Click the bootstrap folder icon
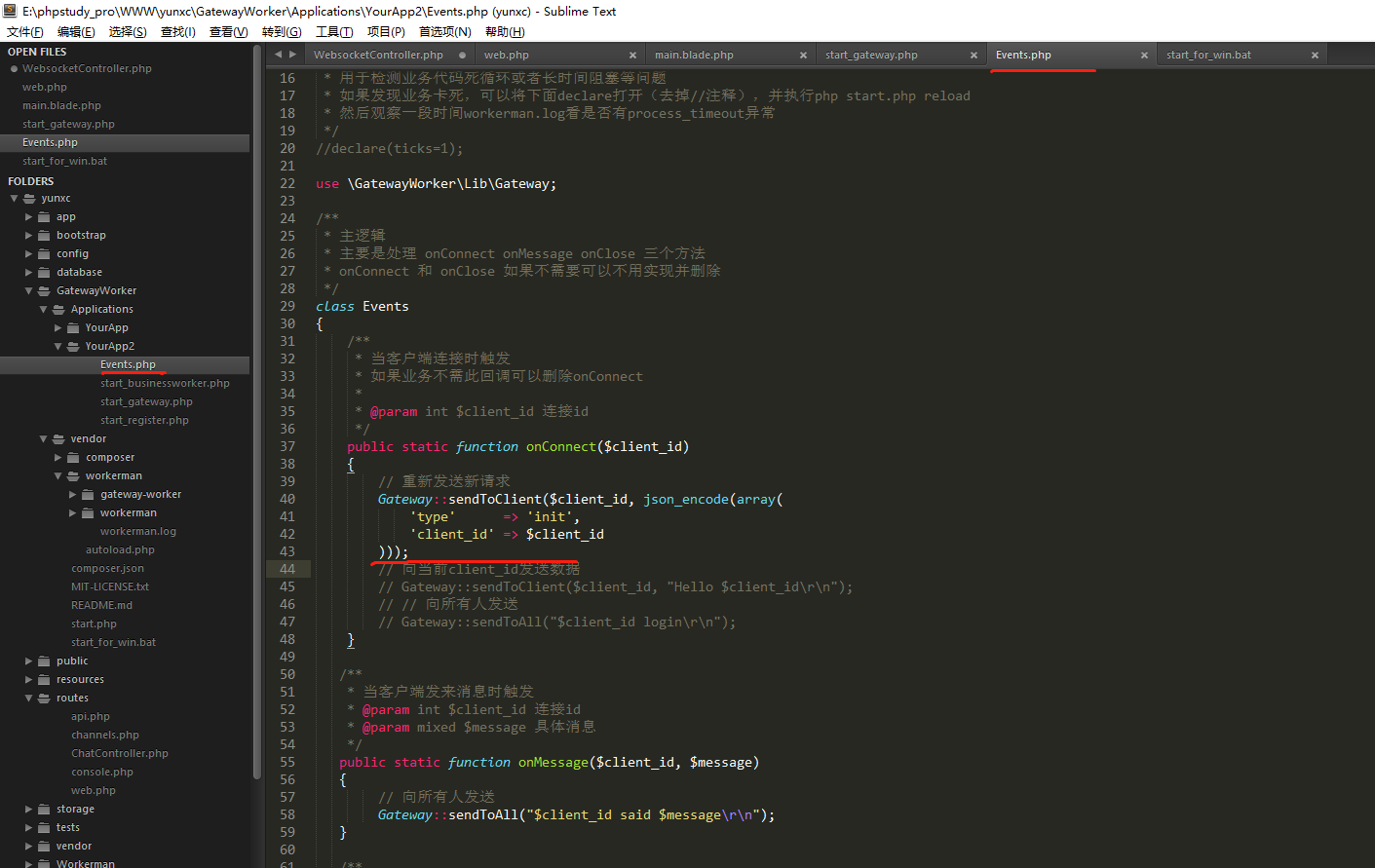This screenshot has height=868, width=1375. (x=44, y=236)
